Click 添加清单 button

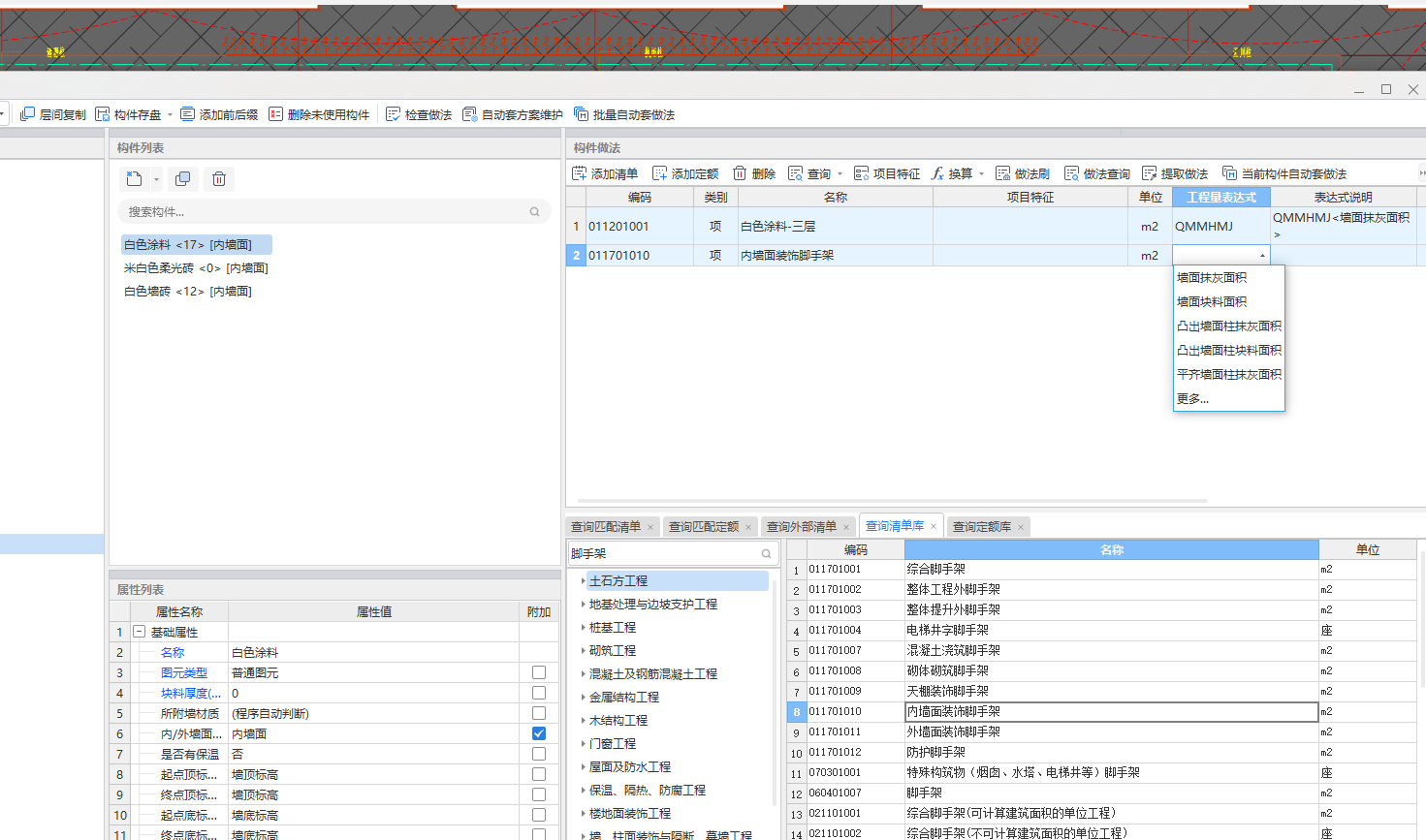click(605, 173)
